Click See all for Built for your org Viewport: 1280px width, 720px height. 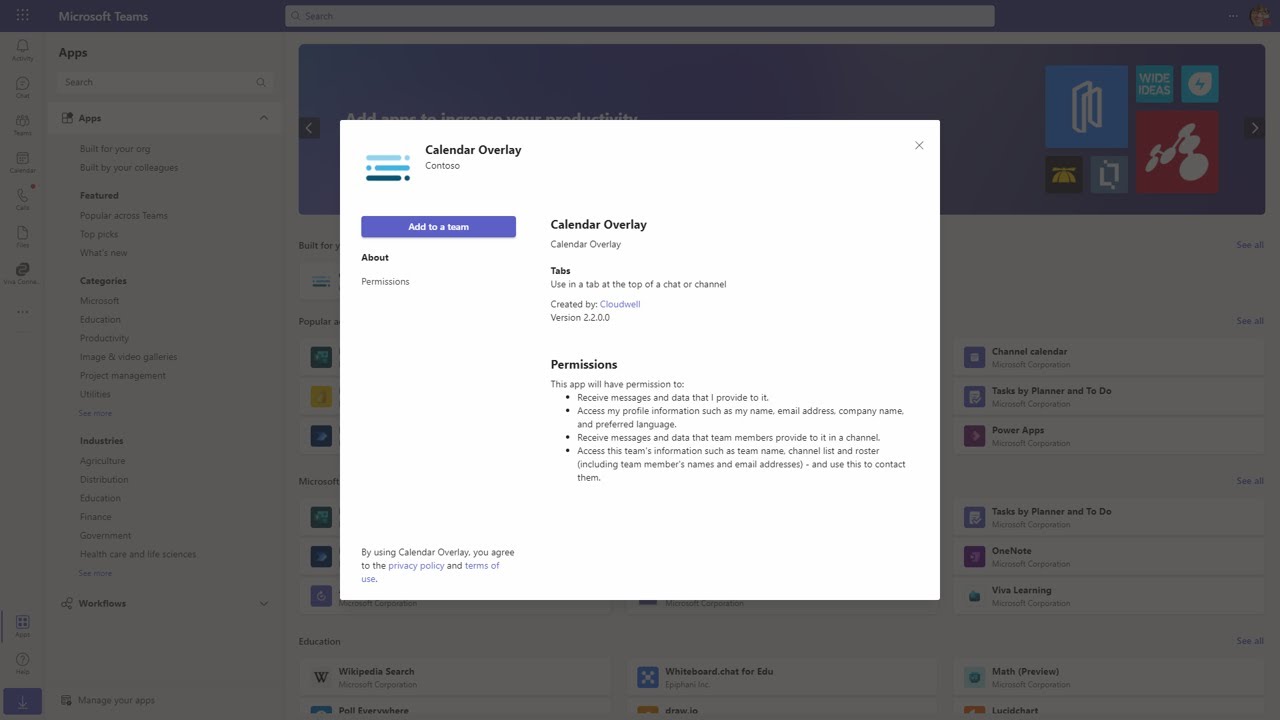(x=1250, y=245)
